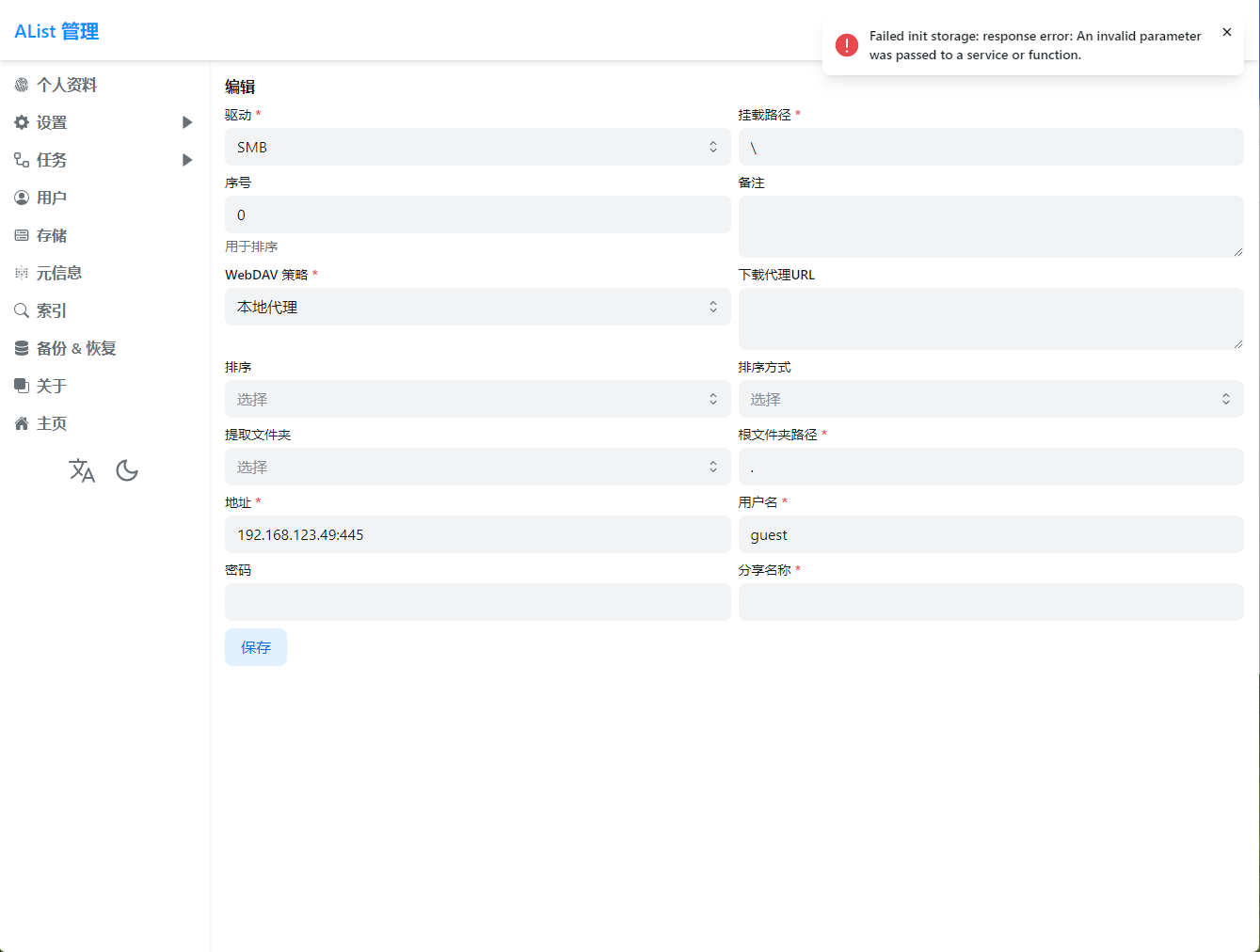Click the gear icon beside 设置
Viewport: 1260px width, 952px height.
coord(22,122)
